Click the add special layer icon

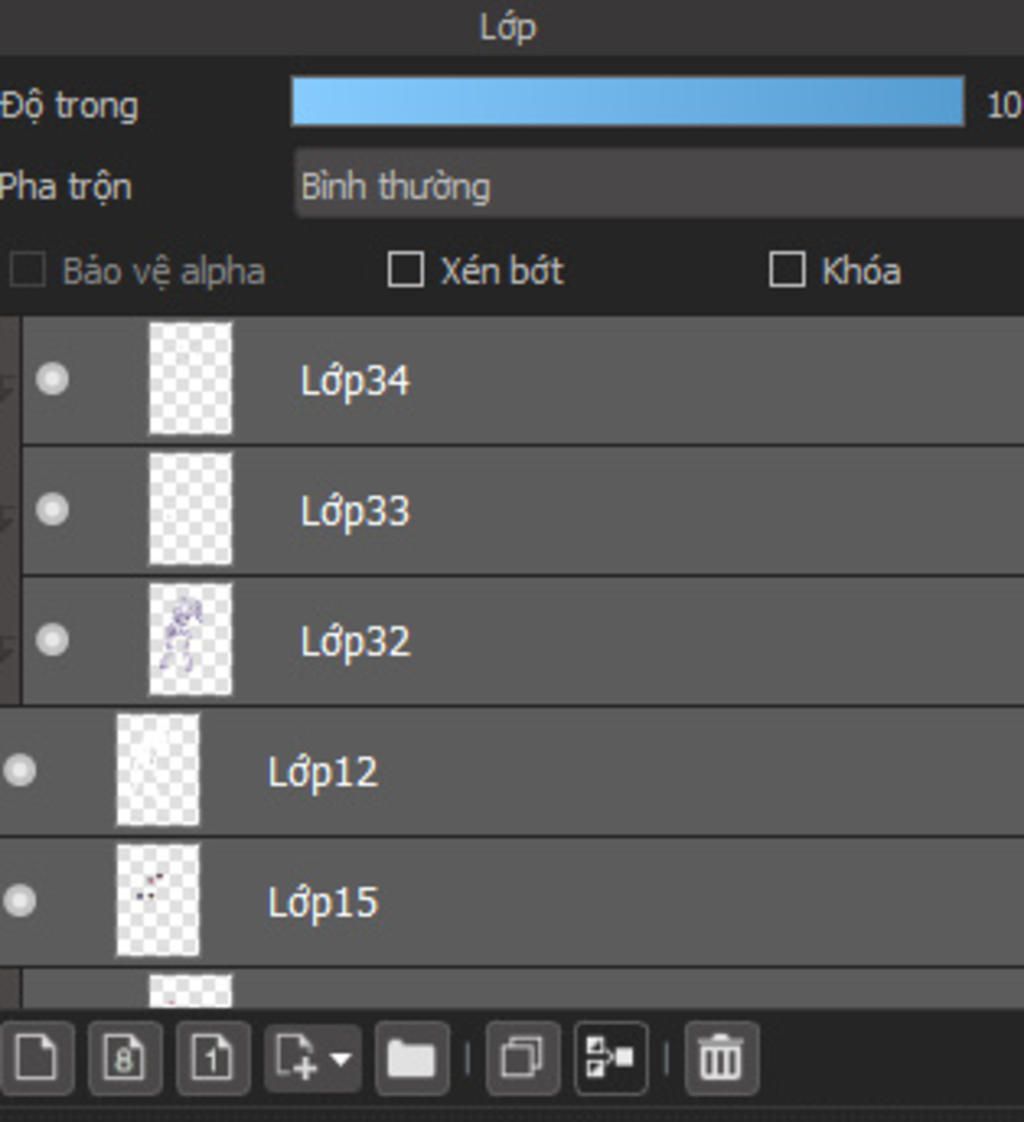pos(296,1057)
